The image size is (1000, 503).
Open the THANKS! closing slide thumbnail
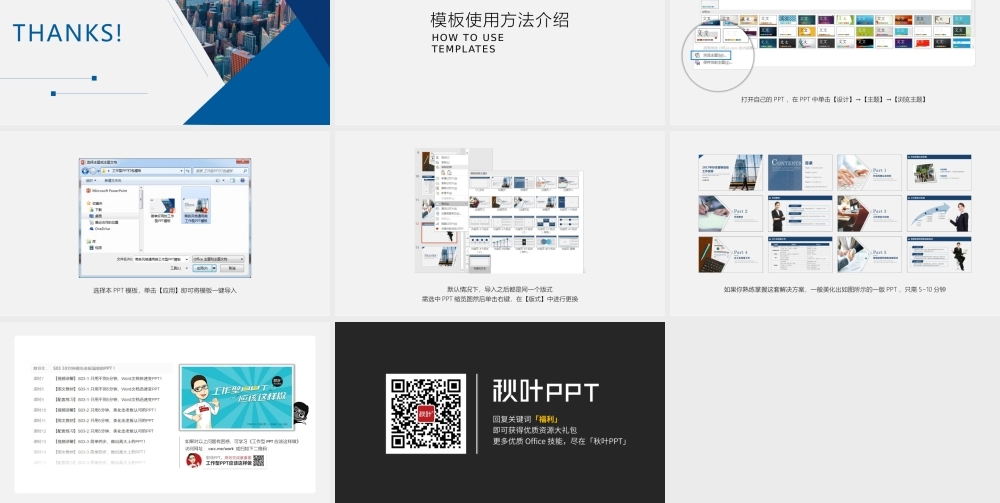[165, 62]
